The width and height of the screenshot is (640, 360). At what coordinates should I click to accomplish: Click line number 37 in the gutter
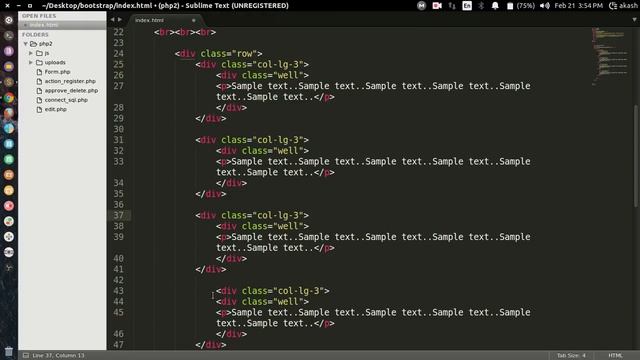coord(118,216)
